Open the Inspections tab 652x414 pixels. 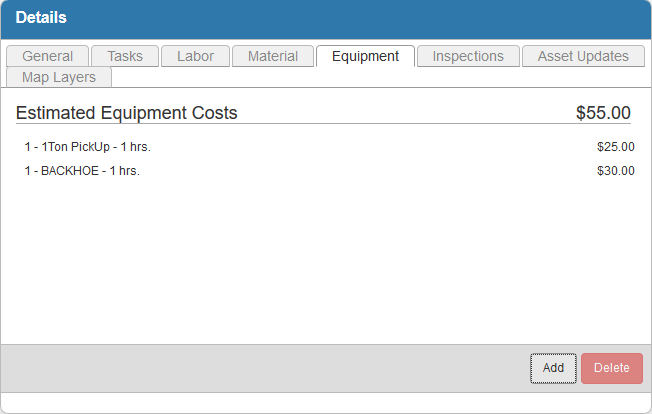tap(468, 56)
